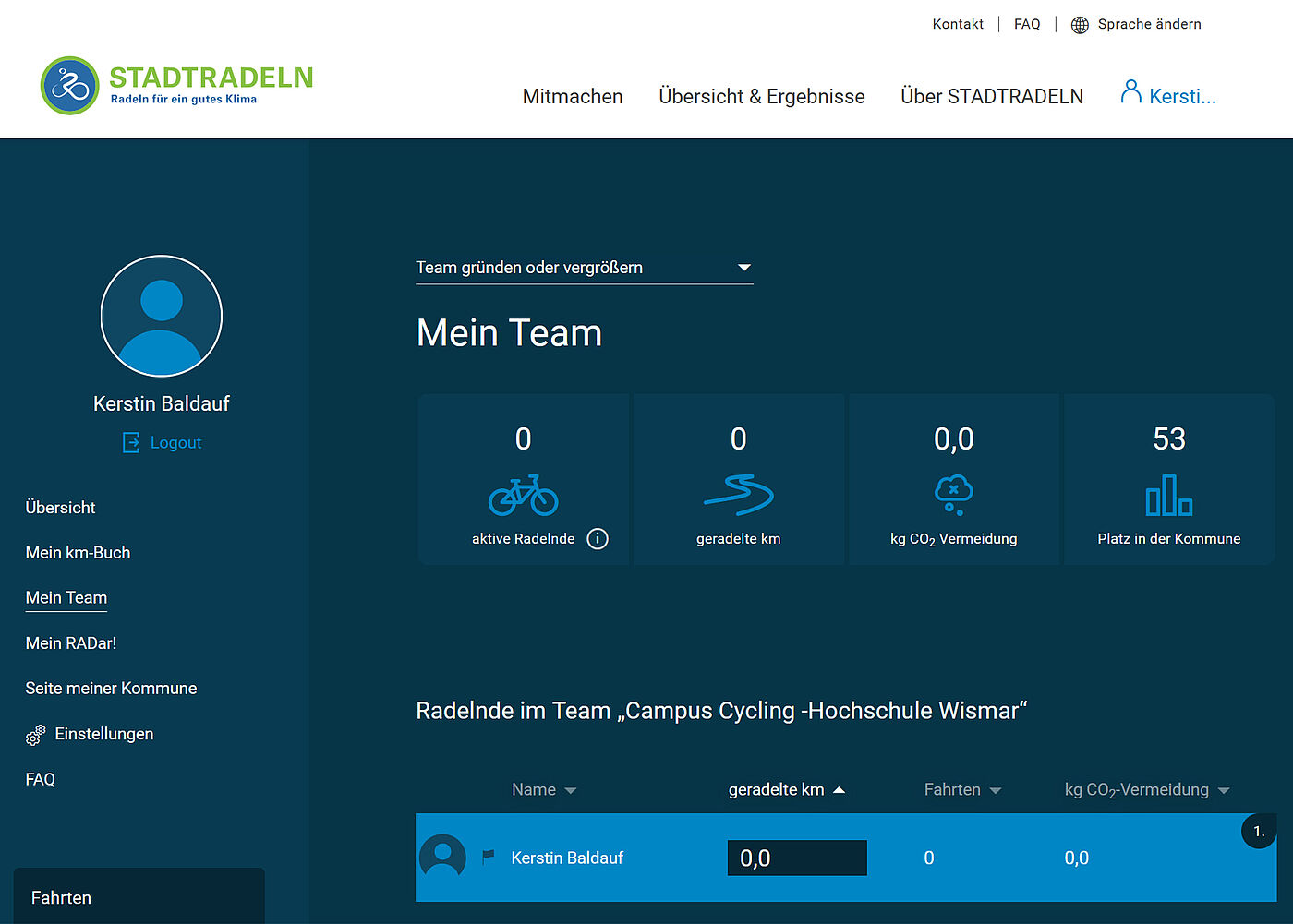Sort table by Name column arrow
Screen dimensions: 1293x924
pos(570,791)
